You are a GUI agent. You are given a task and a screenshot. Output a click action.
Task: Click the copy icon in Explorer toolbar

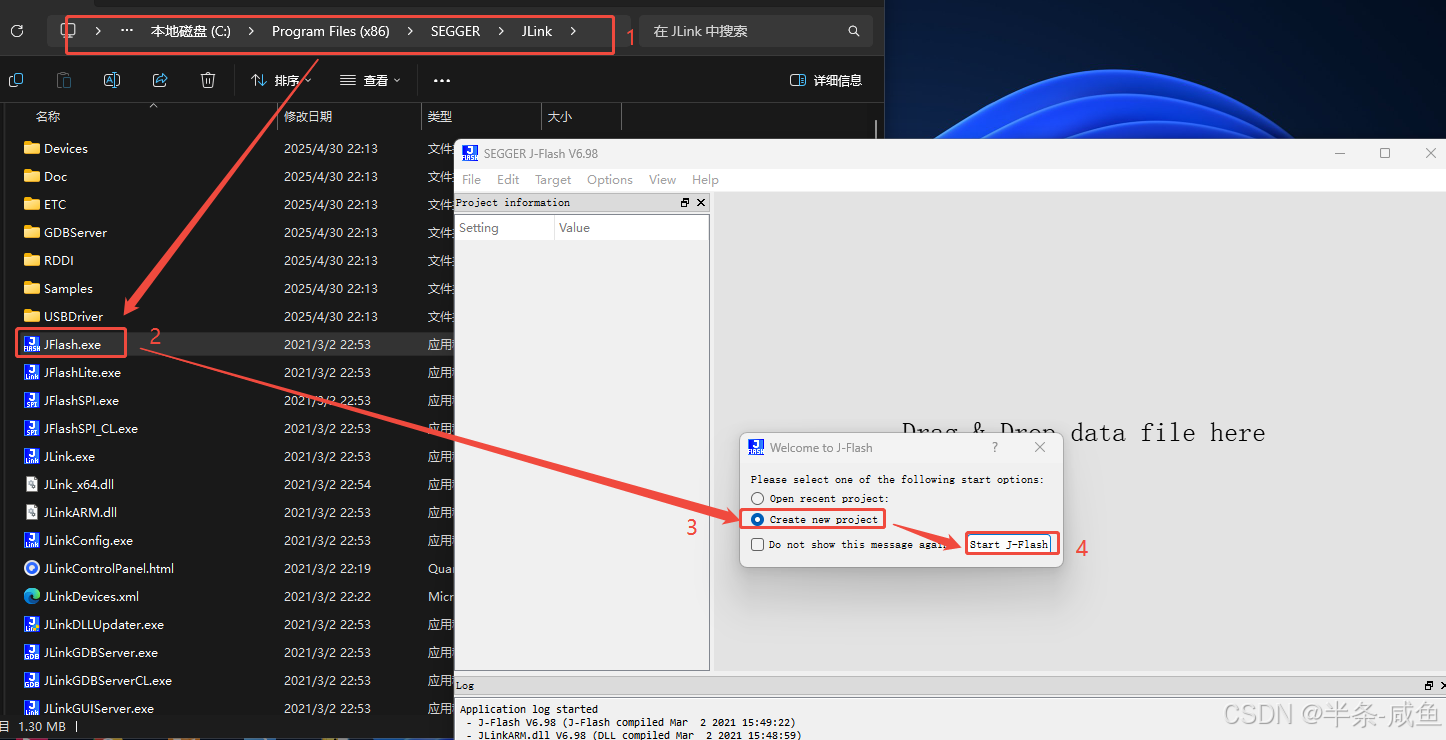click(16, 80)
